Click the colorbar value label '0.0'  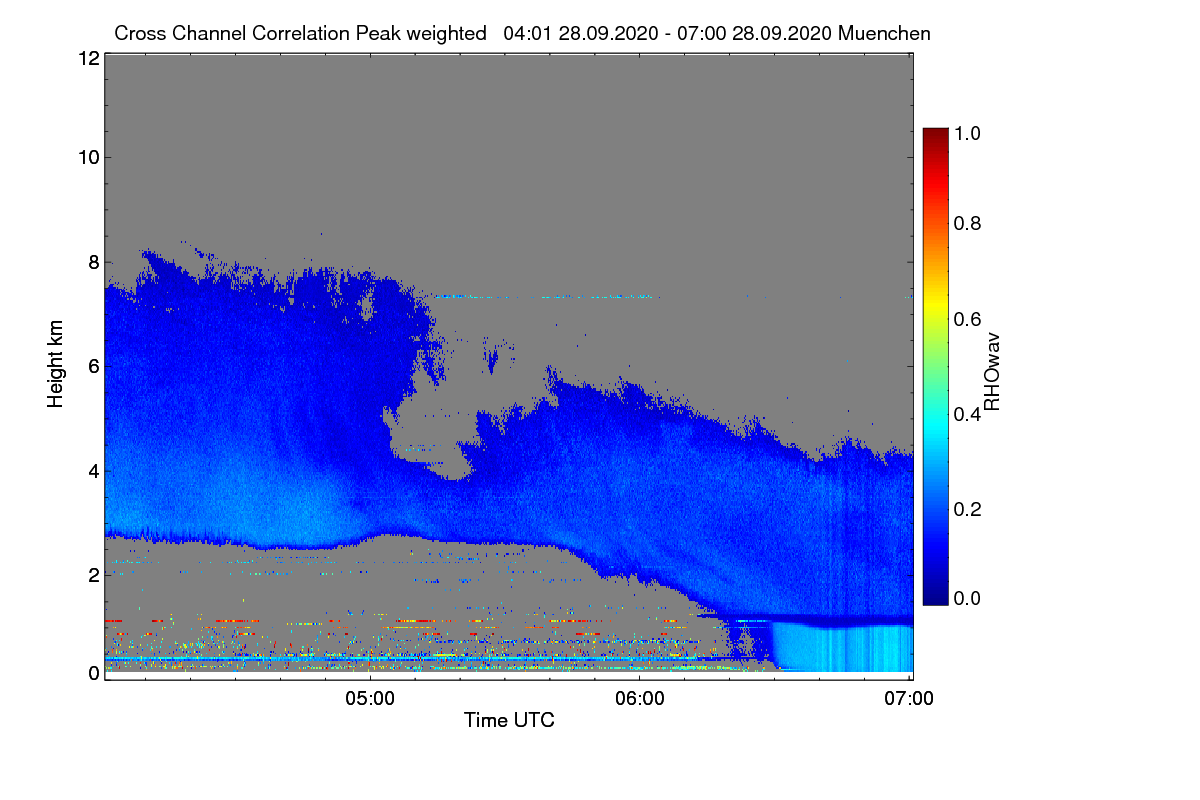point(968,598)
